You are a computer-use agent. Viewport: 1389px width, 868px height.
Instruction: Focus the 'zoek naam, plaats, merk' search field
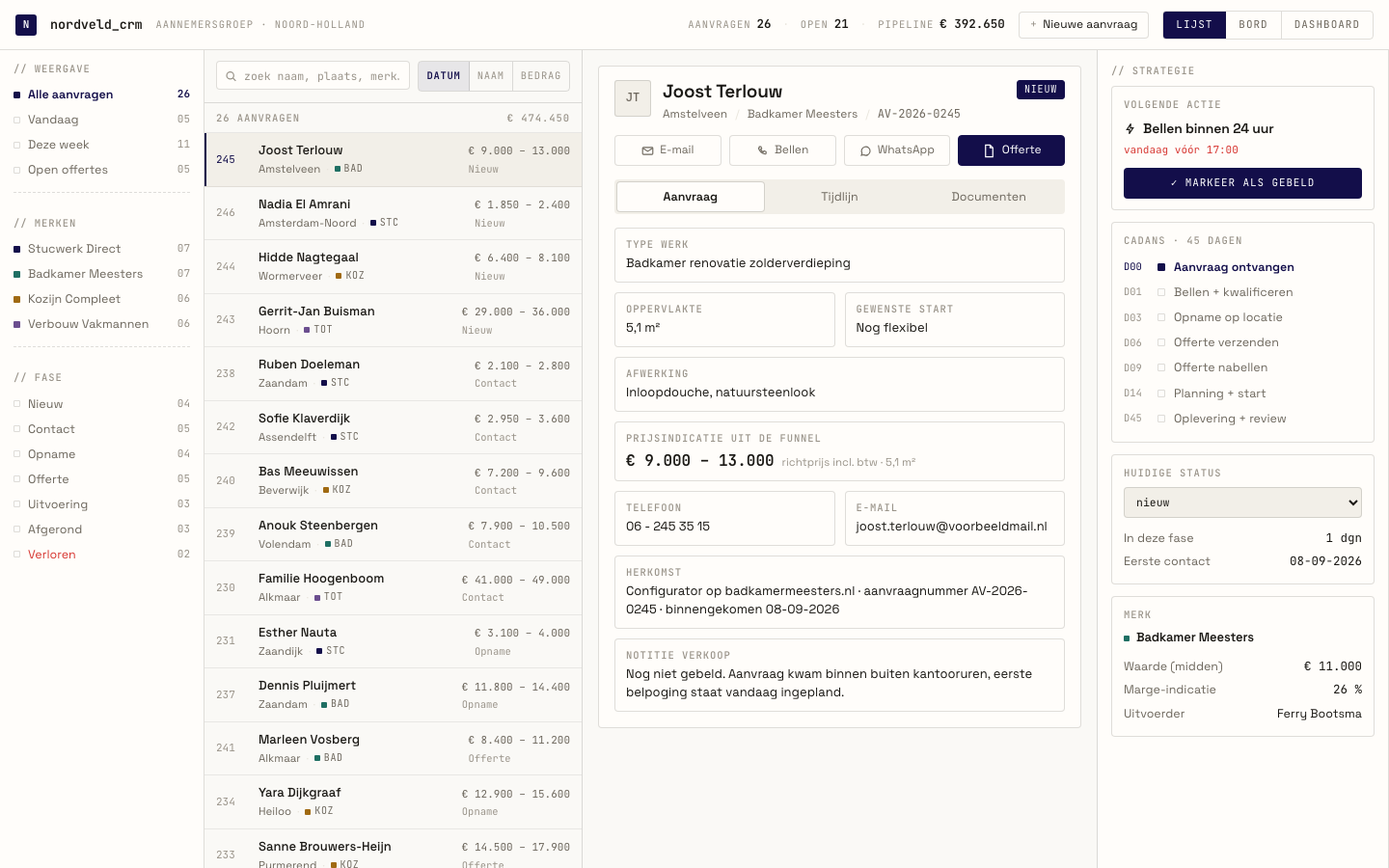(313, 76)
